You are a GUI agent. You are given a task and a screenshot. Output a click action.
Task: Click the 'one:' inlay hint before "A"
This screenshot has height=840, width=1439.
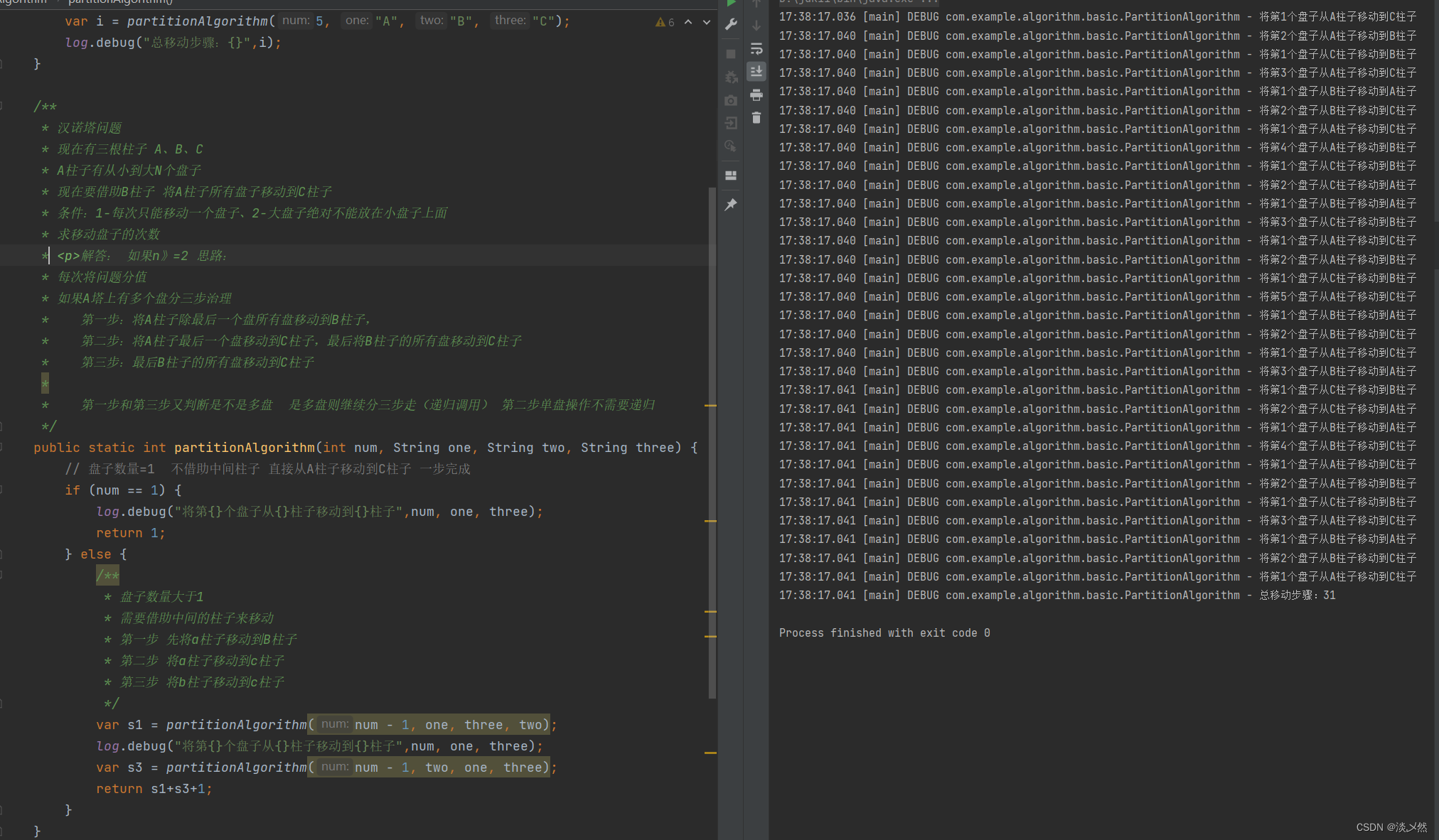[357, 21]
